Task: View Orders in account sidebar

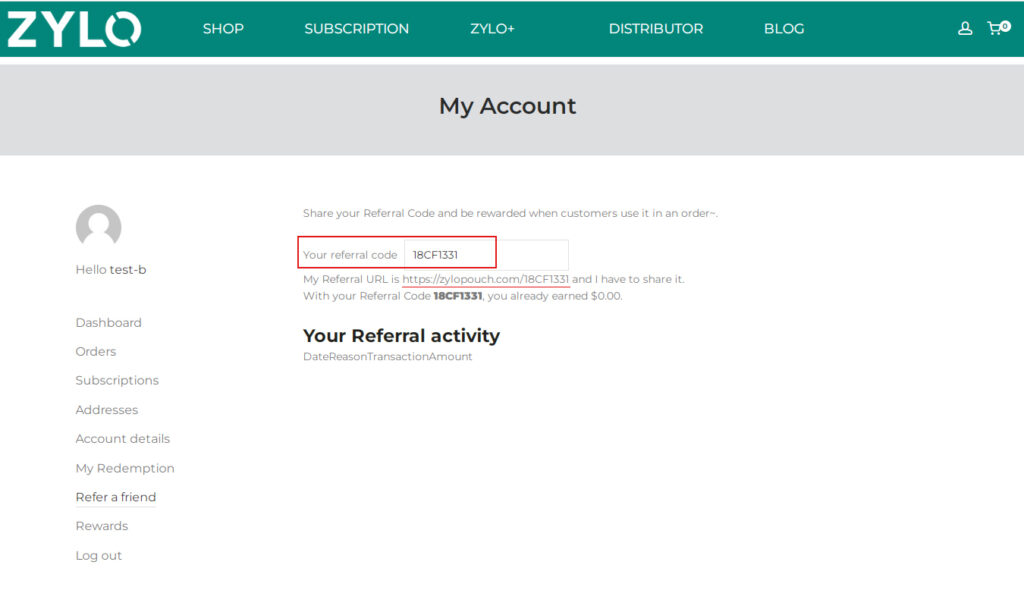Action: [96, 352]
